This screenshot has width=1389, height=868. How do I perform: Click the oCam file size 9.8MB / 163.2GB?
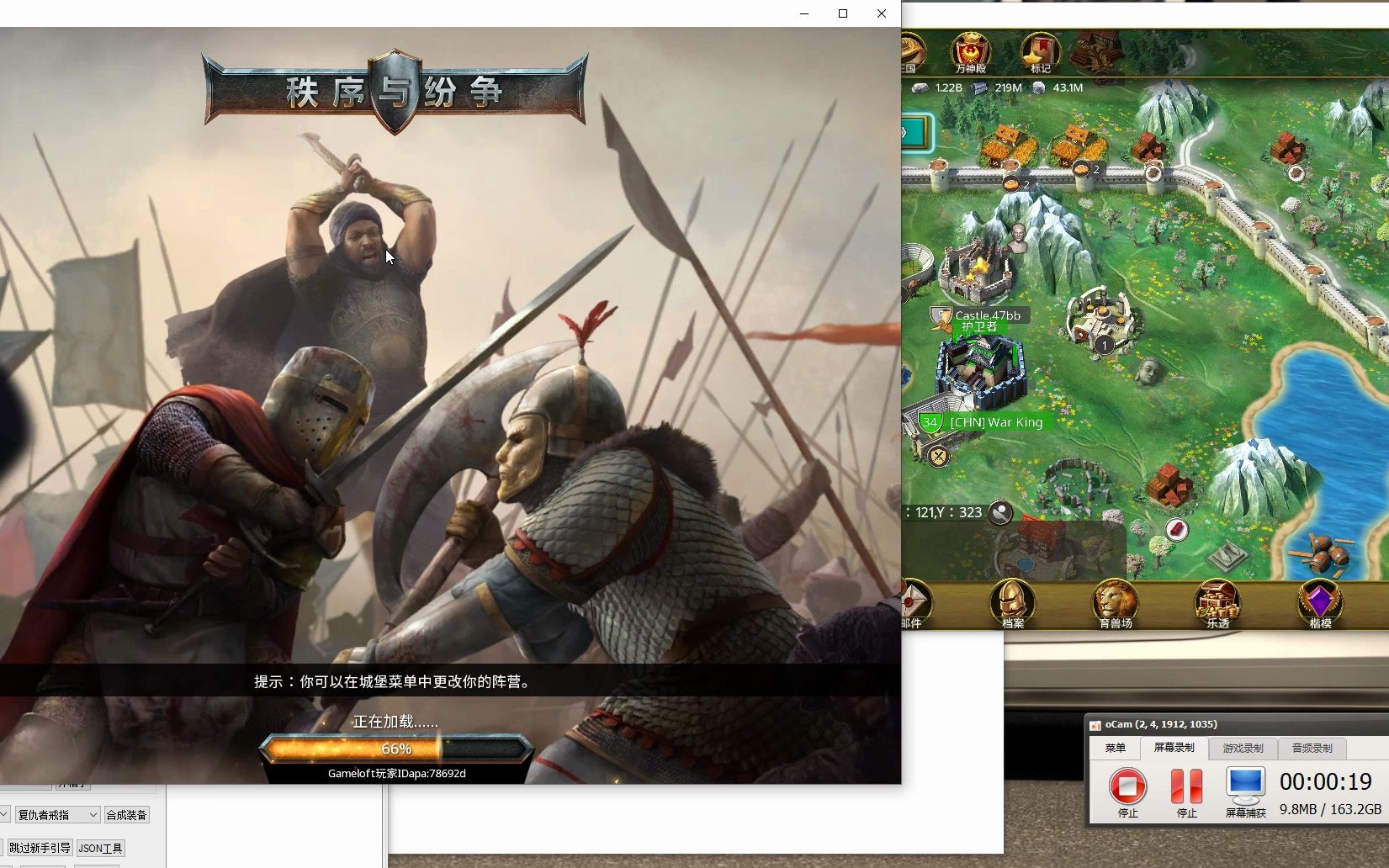coord(1330,809)
